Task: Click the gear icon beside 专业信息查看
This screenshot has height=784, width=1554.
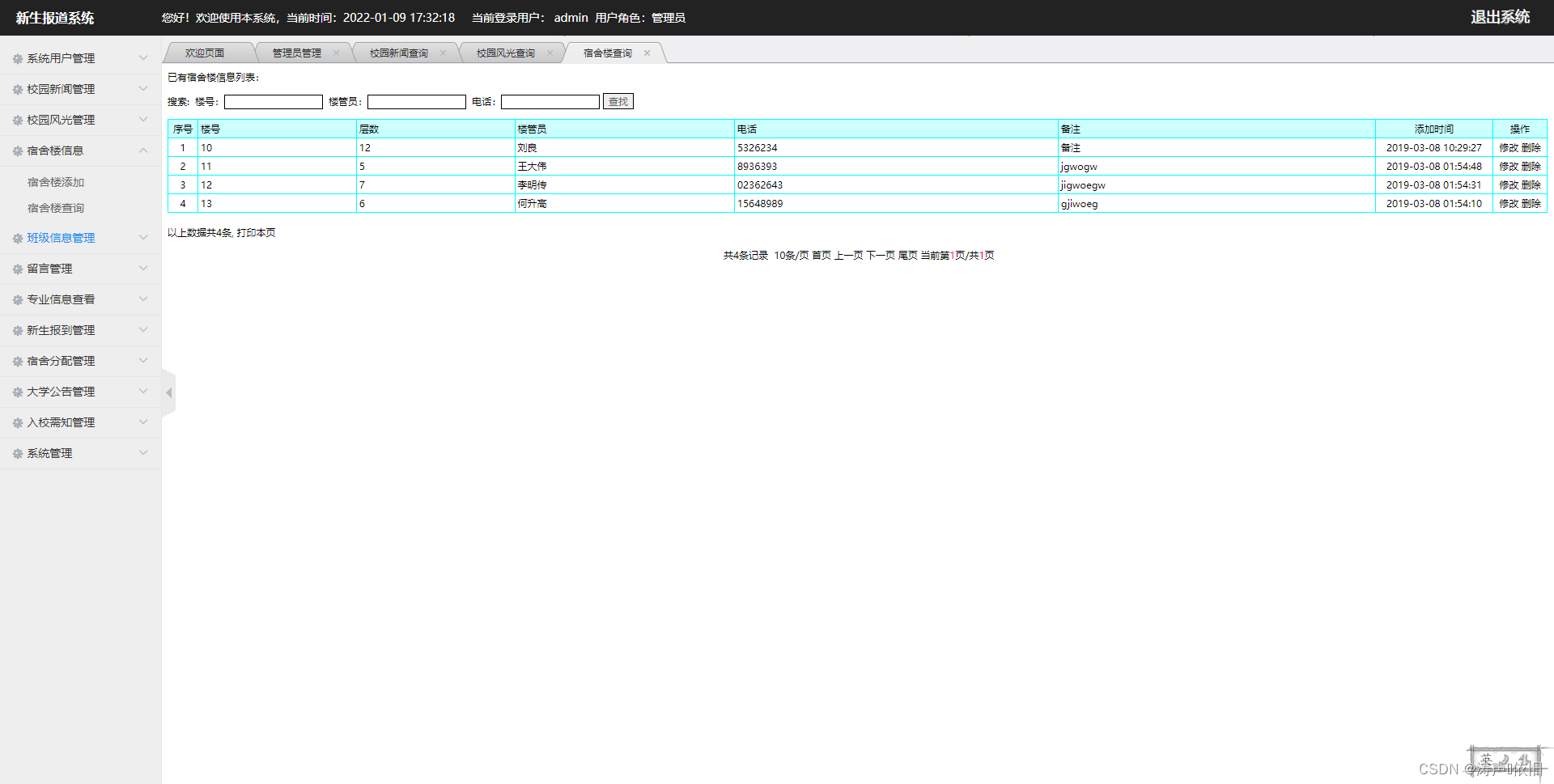Action: pyautogui.click(x=17, y=300)
